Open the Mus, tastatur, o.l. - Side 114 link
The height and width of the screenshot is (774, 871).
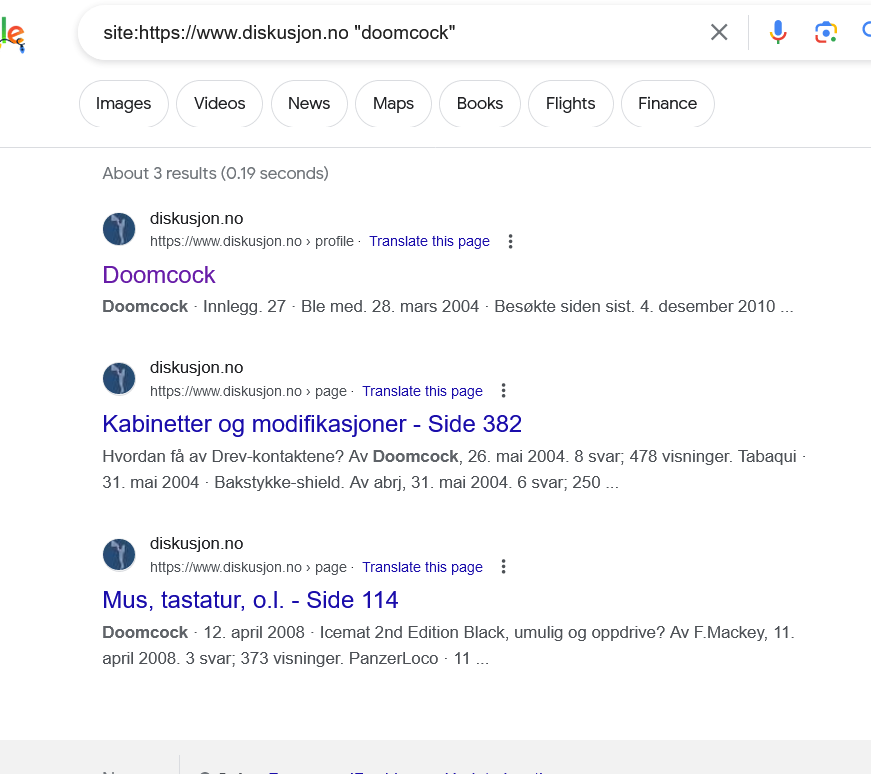click(x=251, y=600)
